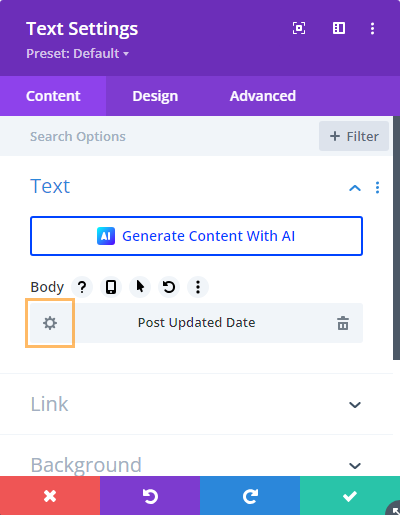This screenshot has width=400, height=515.
Task: Snap settings panel to sidebar icon
Action: [339, 28]
